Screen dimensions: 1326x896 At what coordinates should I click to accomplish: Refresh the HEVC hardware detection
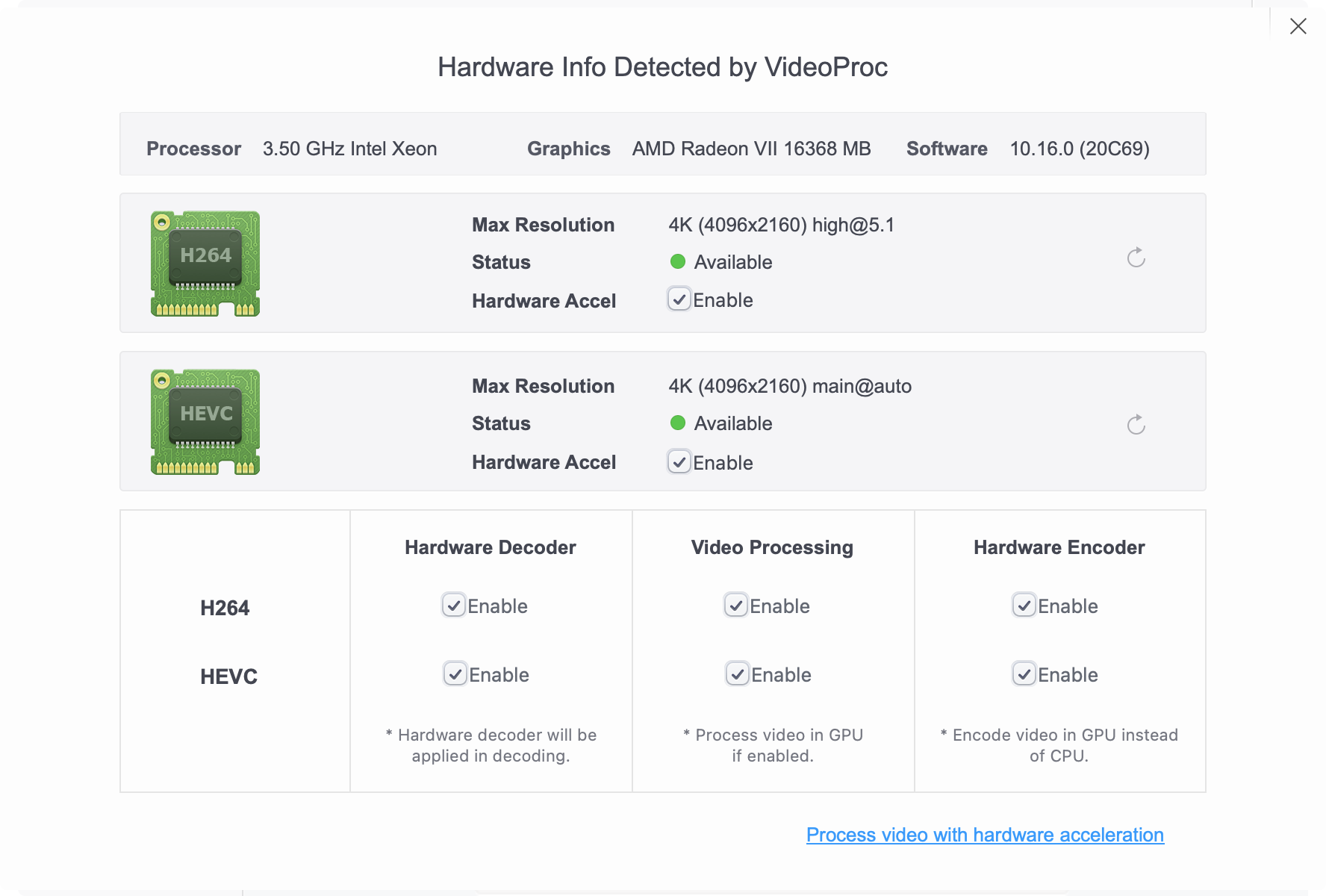click(x=1136, y=426)
